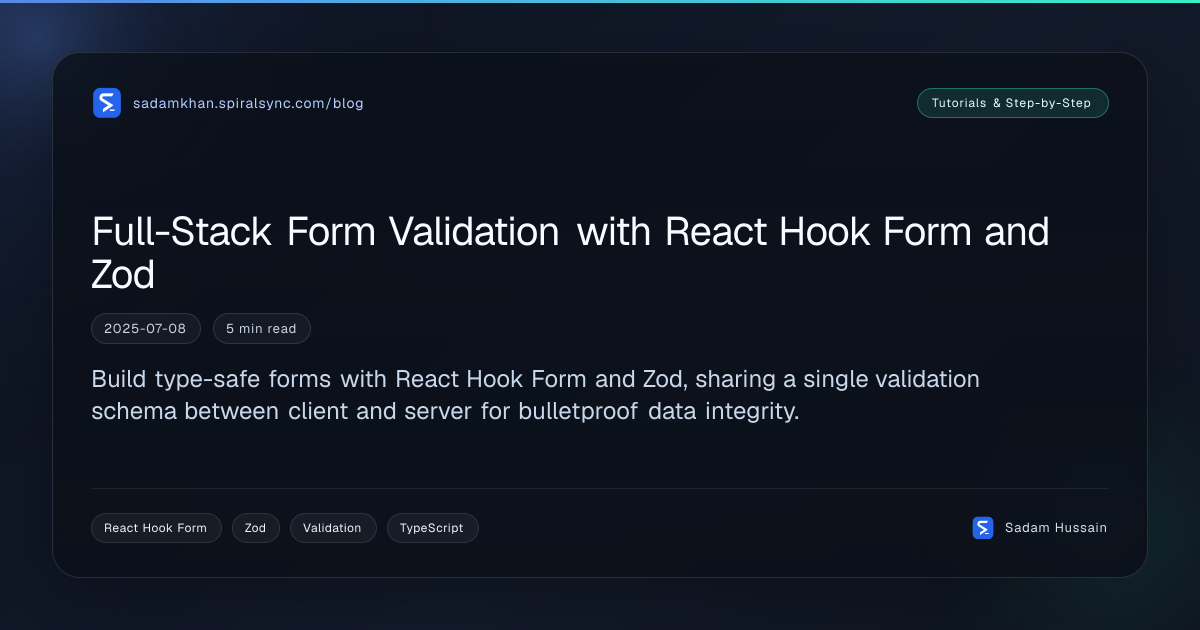This screenshot has height=630, width=1200.
Task: Select the Zod tag
Action: 255,528
